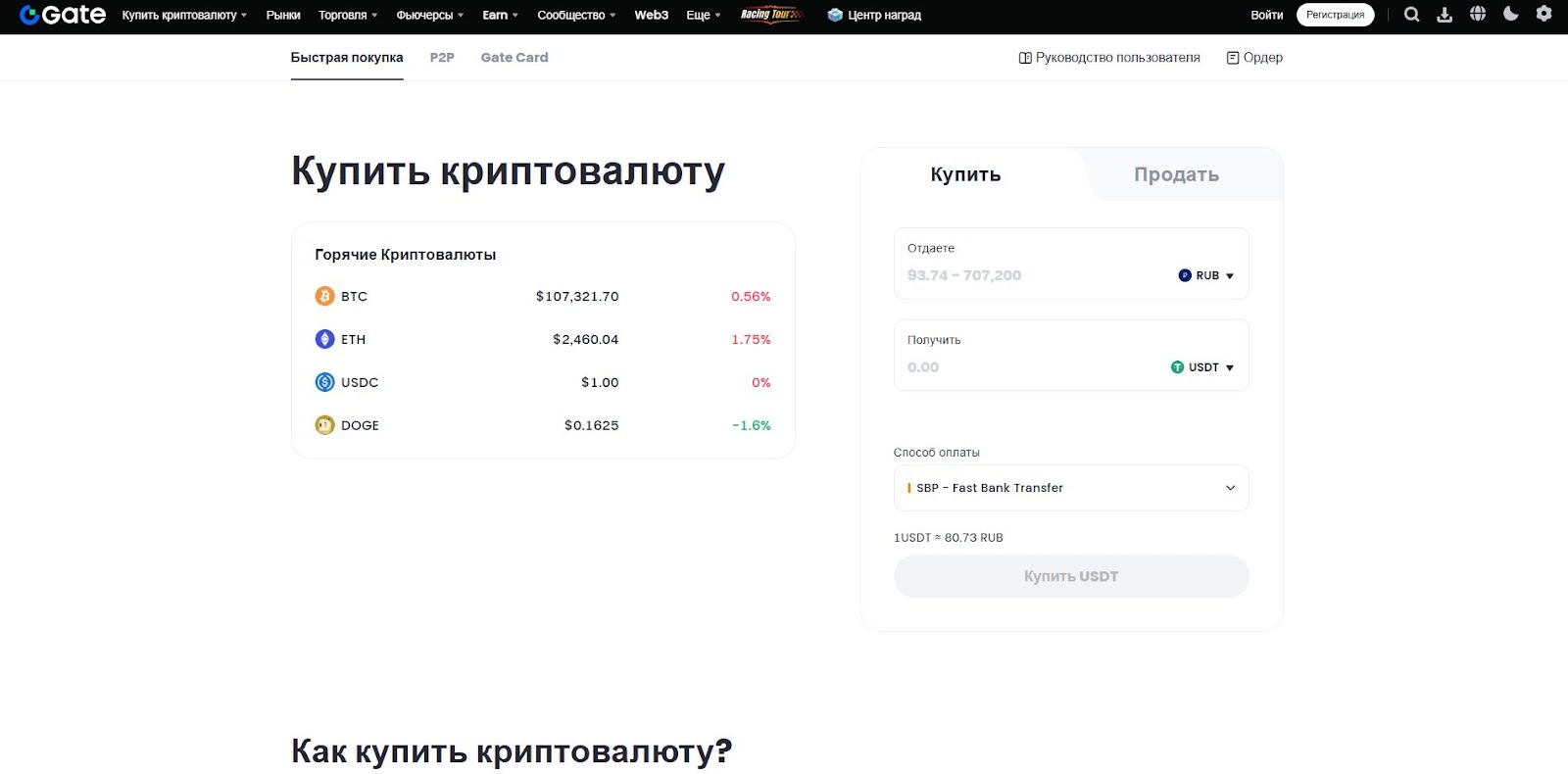Click the USDT token icon
The image size is (1568, 774).
coord(1177,367)
